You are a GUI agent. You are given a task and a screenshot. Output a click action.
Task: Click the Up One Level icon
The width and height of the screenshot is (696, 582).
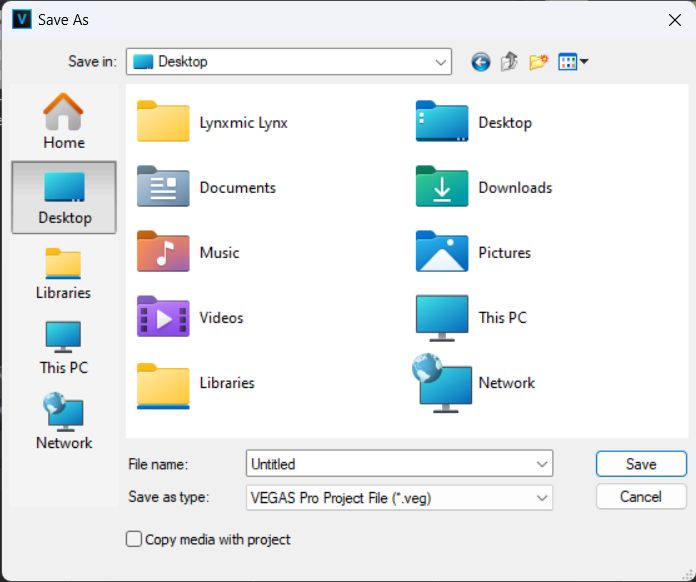509,62
